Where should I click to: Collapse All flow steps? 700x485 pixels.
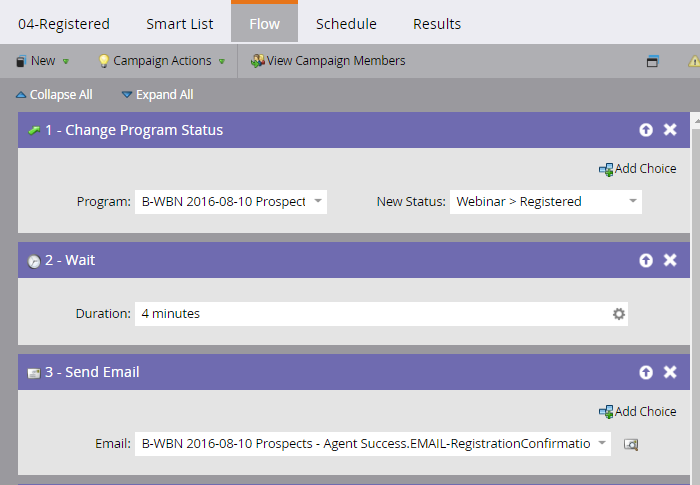(54, 95)
